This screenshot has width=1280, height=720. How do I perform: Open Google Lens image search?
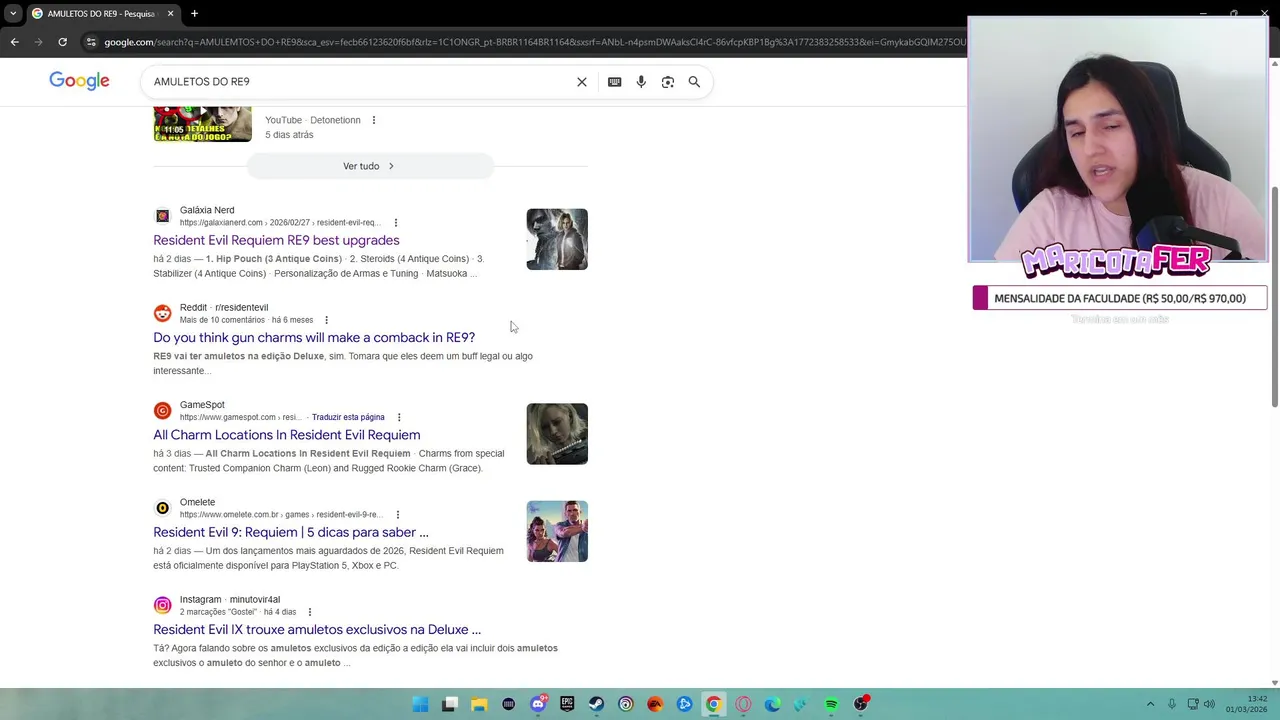(x=668, y=82)
